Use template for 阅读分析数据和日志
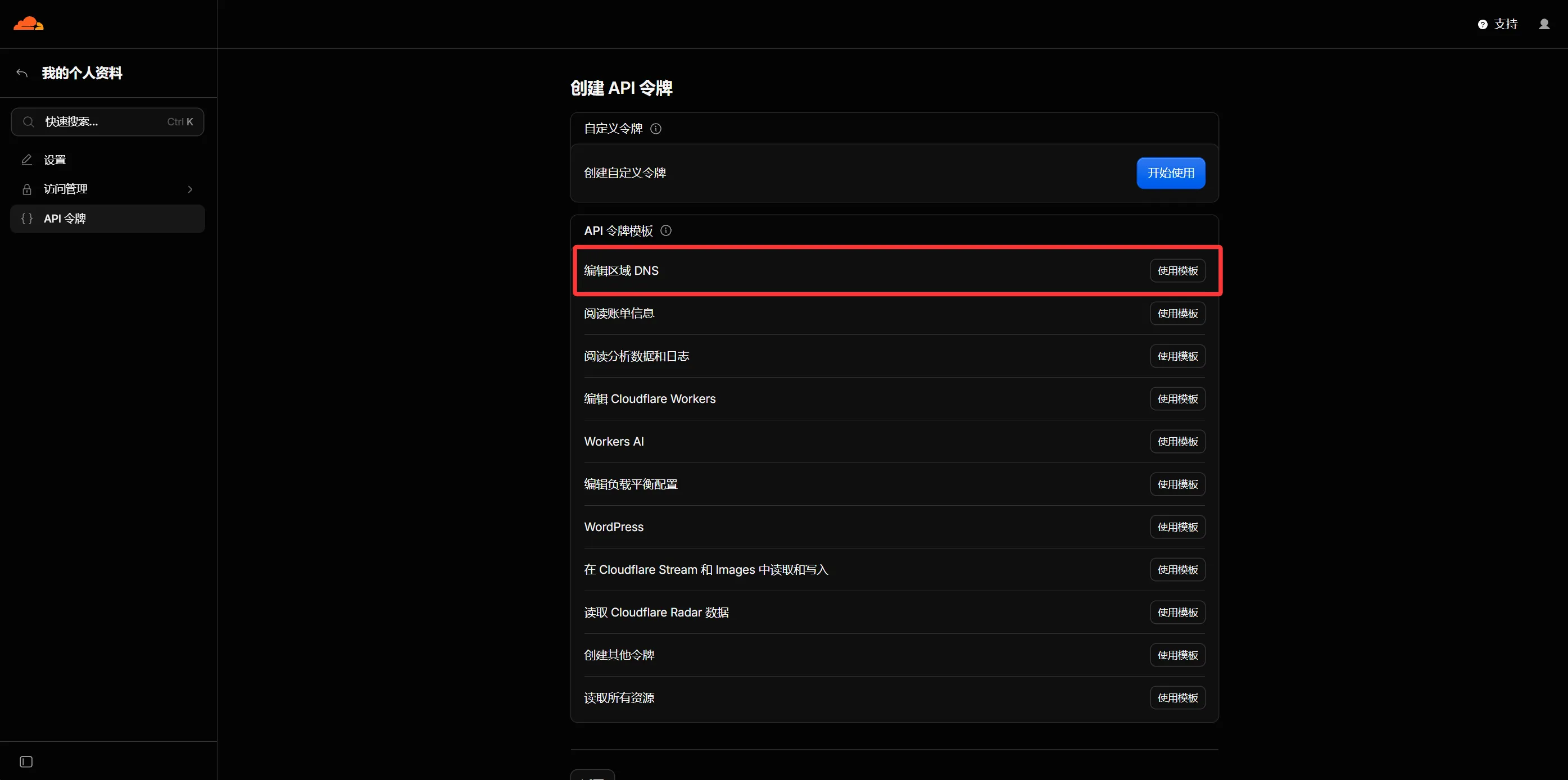Viewport: 1568px width, 780px height. (1177, 356)
